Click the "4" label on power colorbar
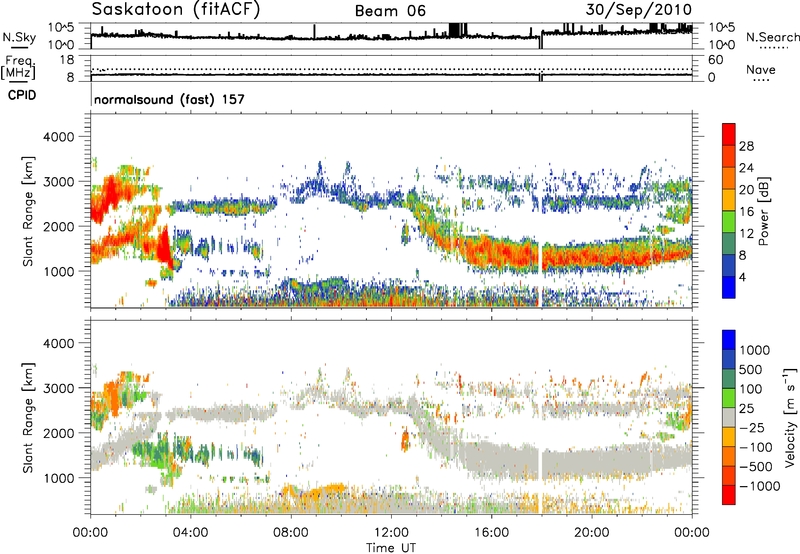The image size is (800, 554). [x=742, y=277]
